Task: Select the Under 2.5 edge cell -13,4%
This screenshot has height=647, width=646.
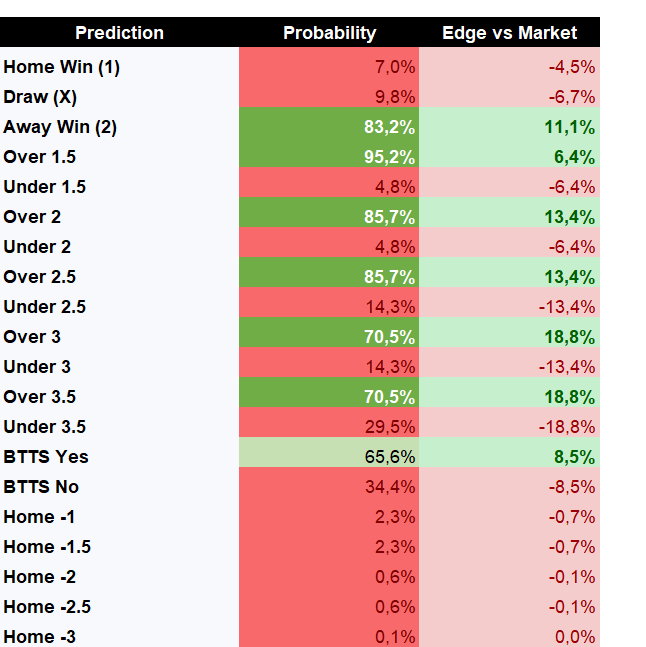Action: tap(509, 307)
